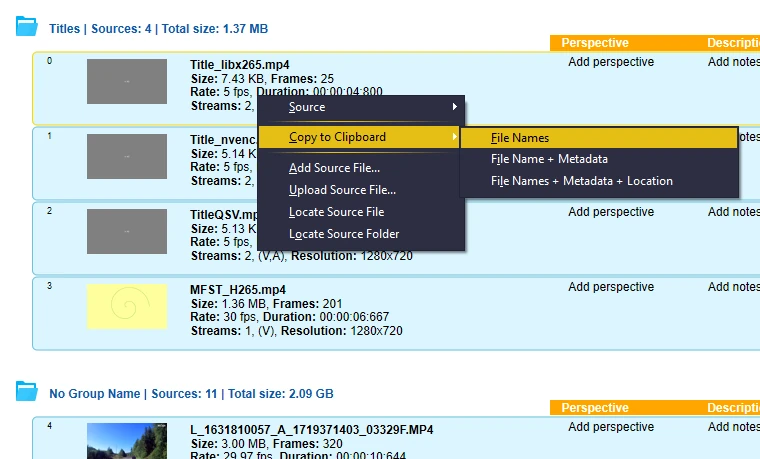Image resolution: width=760 pixels, height=459 pixels.
Task: Select the TitleQSV thumbnail in row 2
Action: pyautogui.click(x=127, y=231)
